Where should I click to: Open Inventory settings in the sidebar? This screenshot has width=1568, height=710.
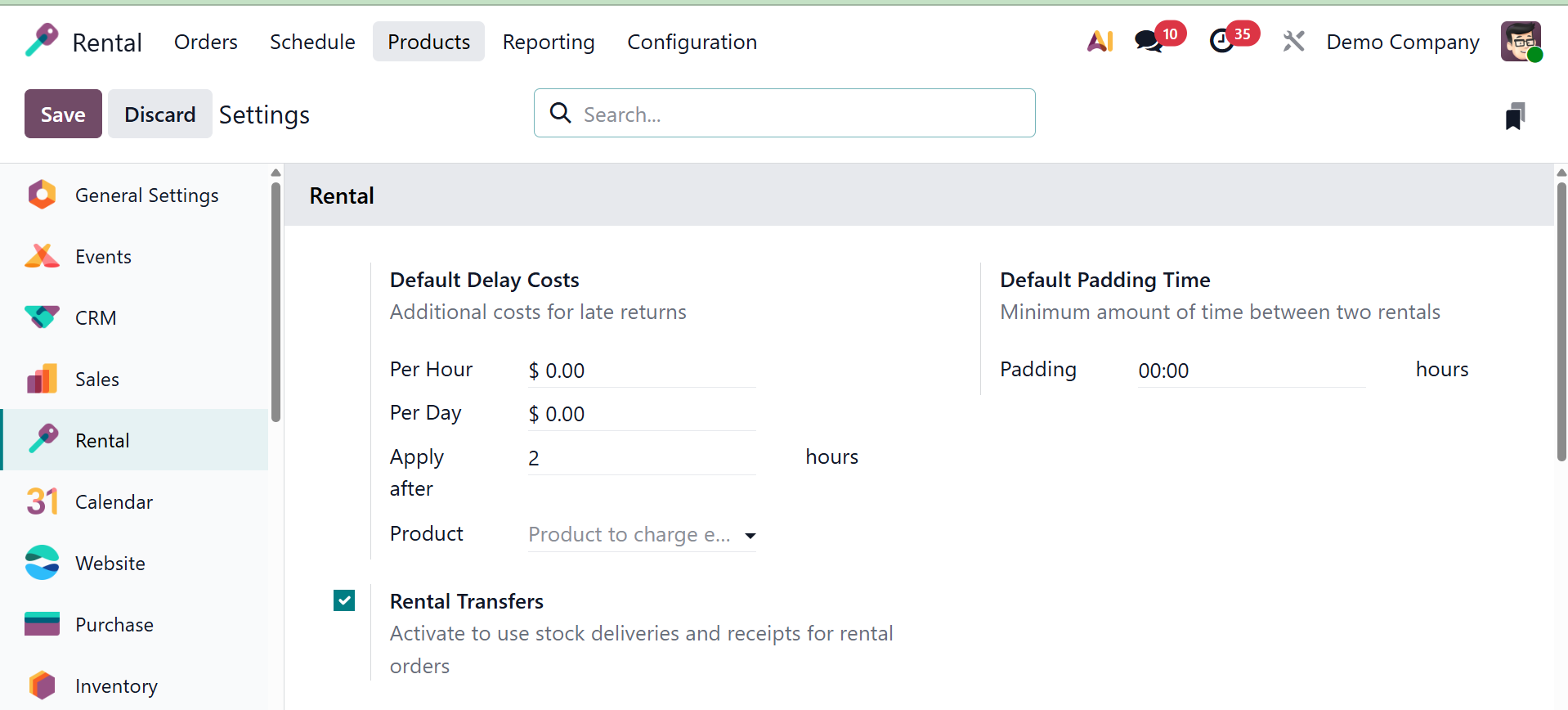tap(116, 686)
